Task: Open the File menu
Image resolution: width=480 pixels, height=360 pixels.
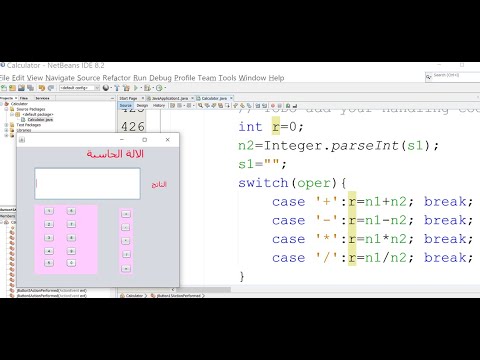Action: pyautogui.click(x=4, y=78)
